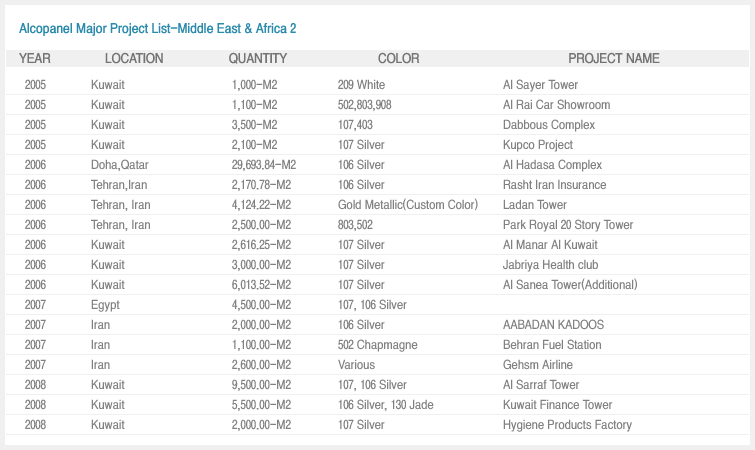Click the LOCATION column header
755x450 pixels.
[134, 58]
